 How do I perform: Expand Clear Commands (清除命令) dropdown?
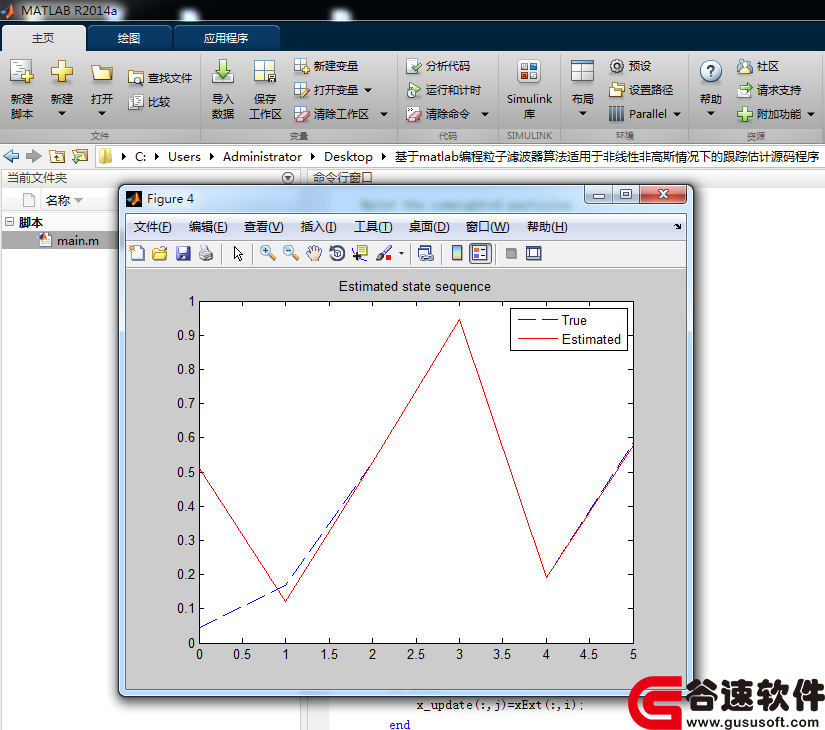485,114
